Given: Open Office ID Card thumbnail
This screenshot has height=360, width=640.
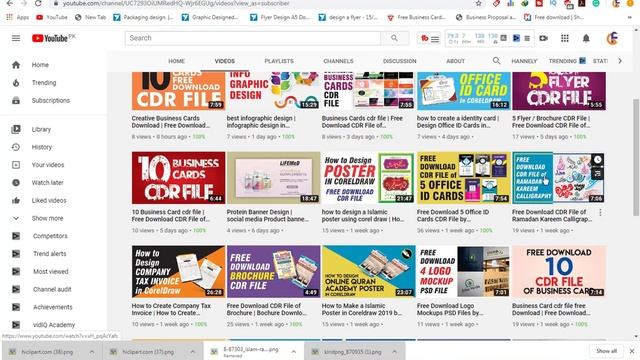Looking at the screenshot, I should (x=464, y=91).
